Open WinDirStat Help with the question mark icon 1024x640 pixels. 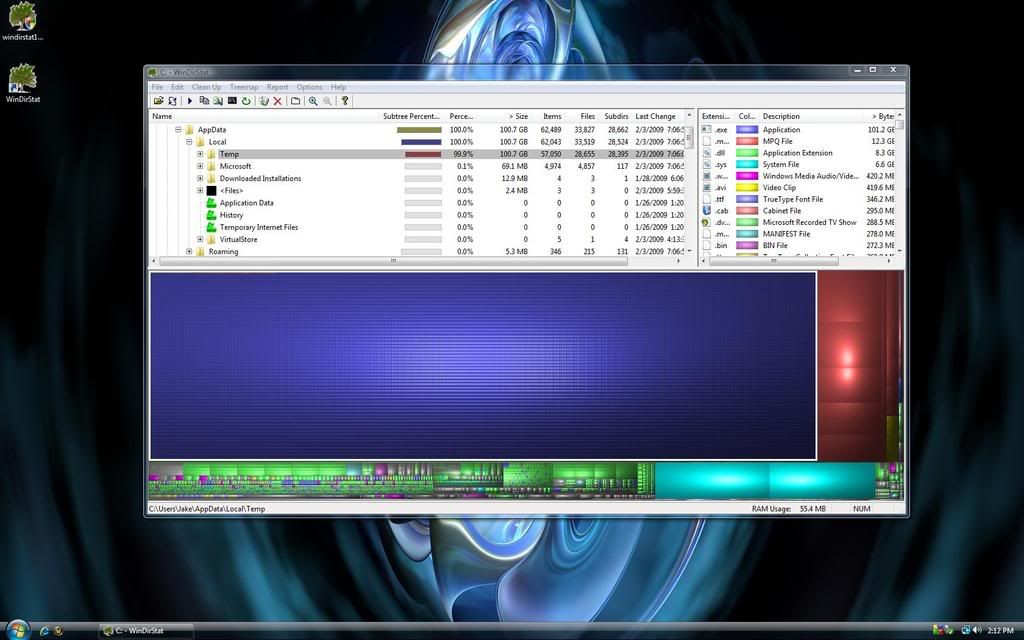click(346, 102)
